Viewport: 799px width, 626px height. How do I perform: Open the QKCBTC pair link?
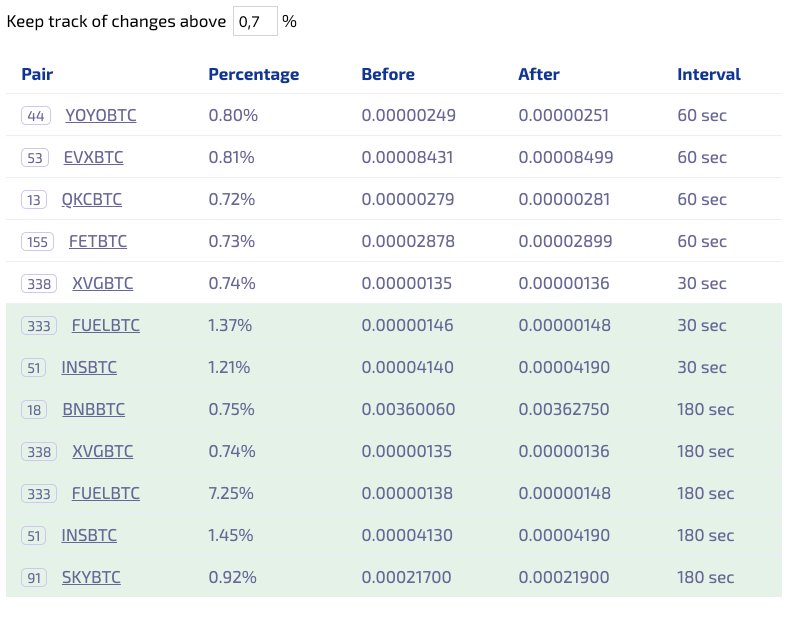pos(92,199)
